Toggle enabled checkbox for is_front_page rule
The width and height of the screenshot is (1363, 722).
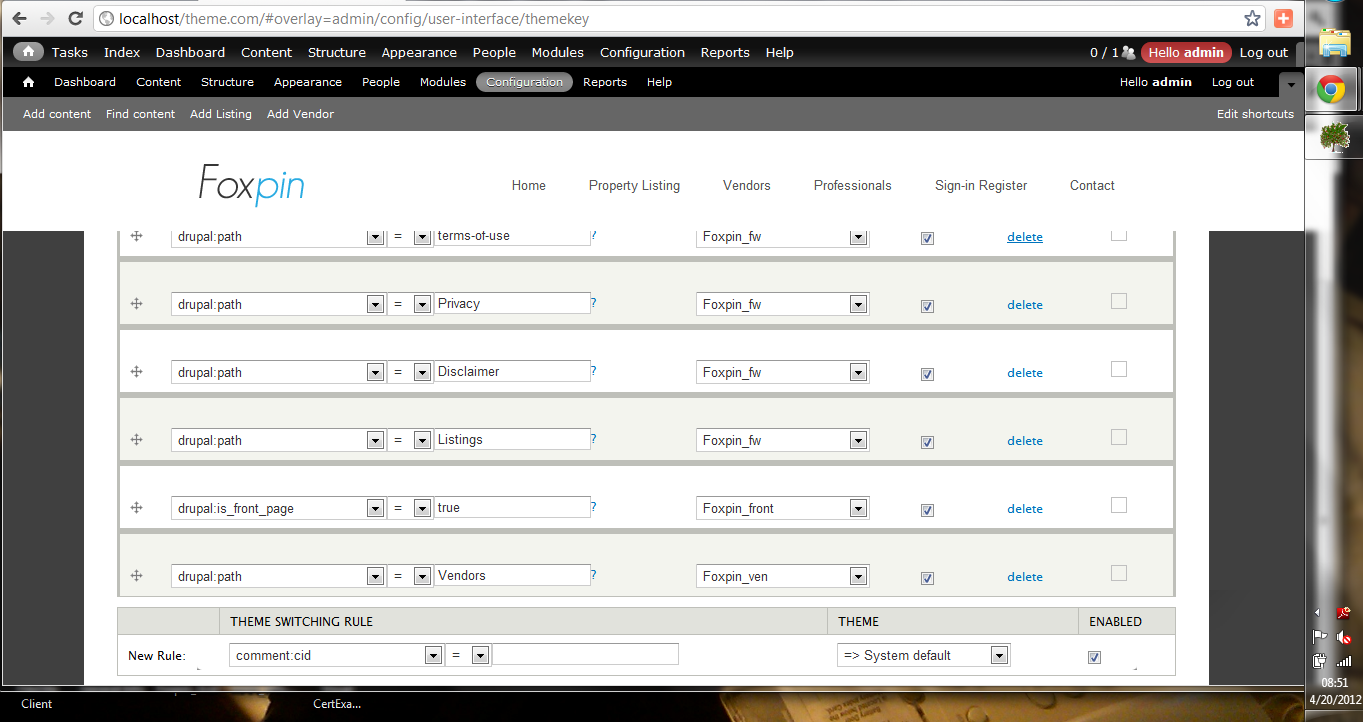pyautogui.click(x=927, y=510)
